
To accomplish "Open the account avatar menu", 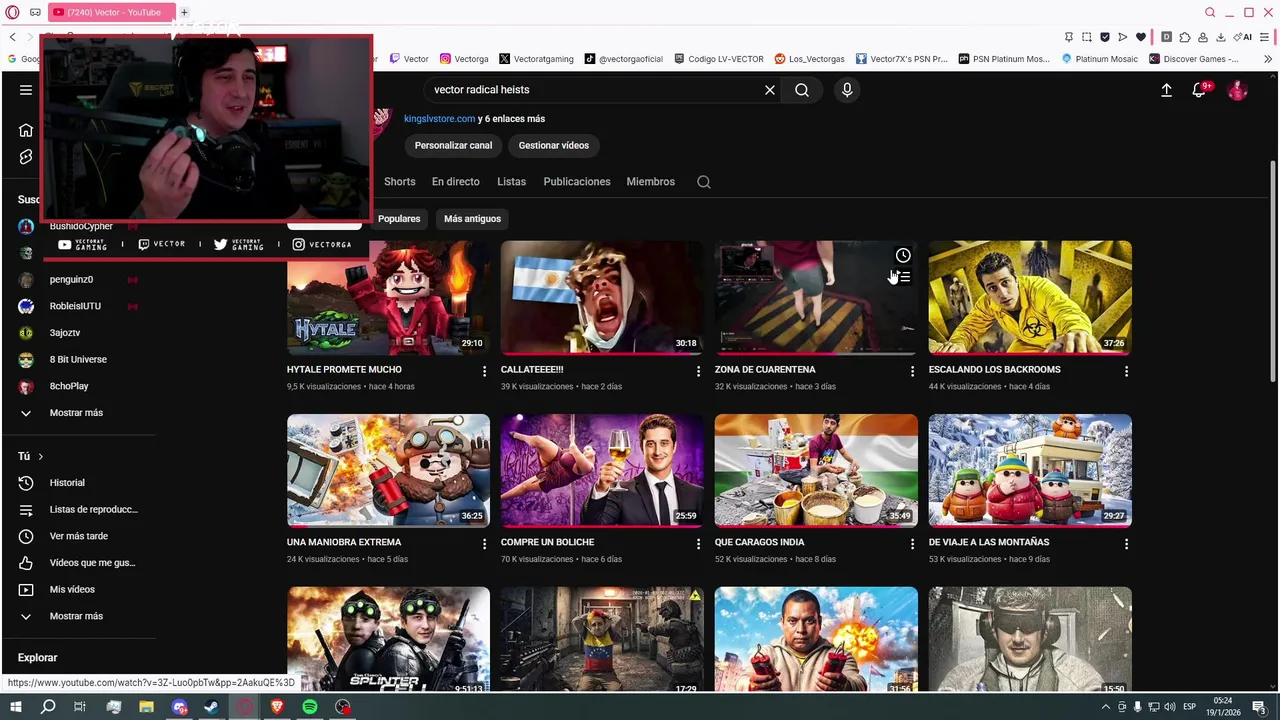I will (1238, 90).
